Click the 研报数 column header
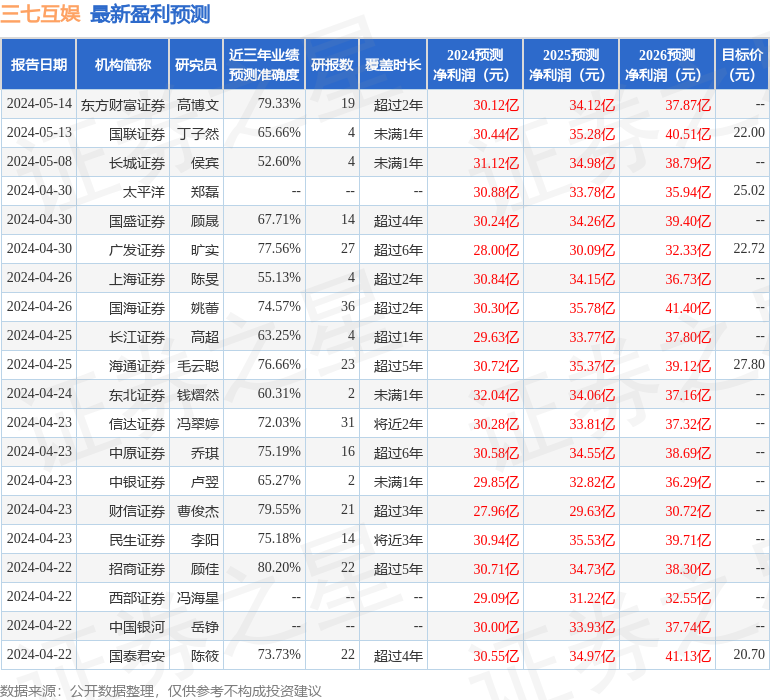 (x=332, y=64)
